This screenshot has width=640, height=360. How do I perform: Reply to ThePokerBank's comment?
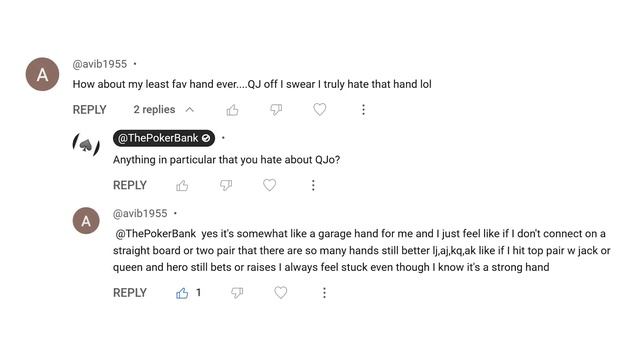click(130, 185)
